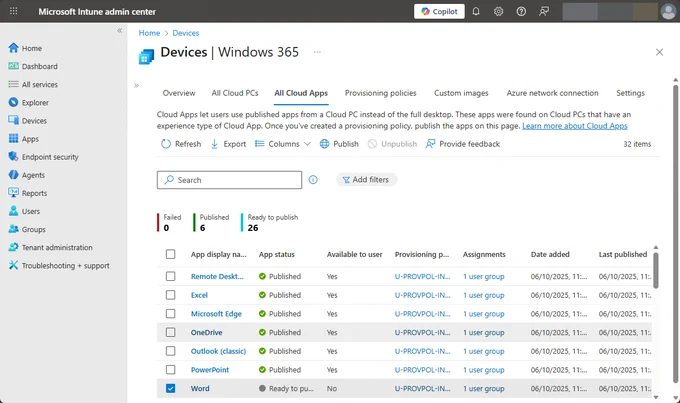The width and height of the screenshot is (680, 403).
Task: Expand the collapsed resource menu chevrons
Action: coord(137,85)
